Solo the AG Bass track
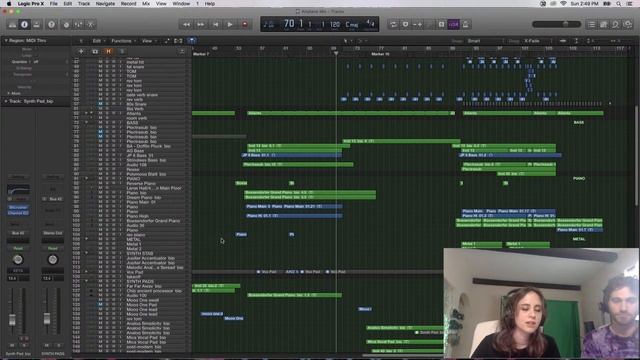Viewport: 640px width, 360px height. [x=107, y=151]
